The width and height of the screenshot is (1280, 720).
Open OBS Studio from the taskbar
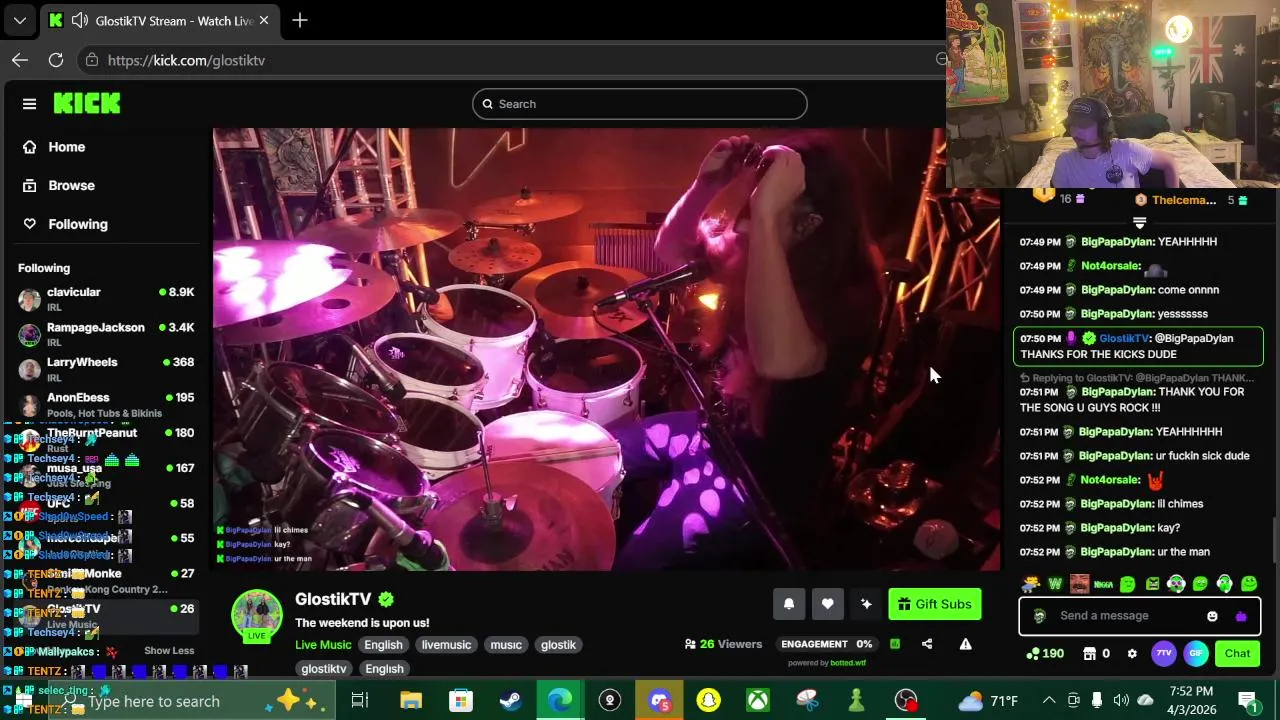coord(906,701)
